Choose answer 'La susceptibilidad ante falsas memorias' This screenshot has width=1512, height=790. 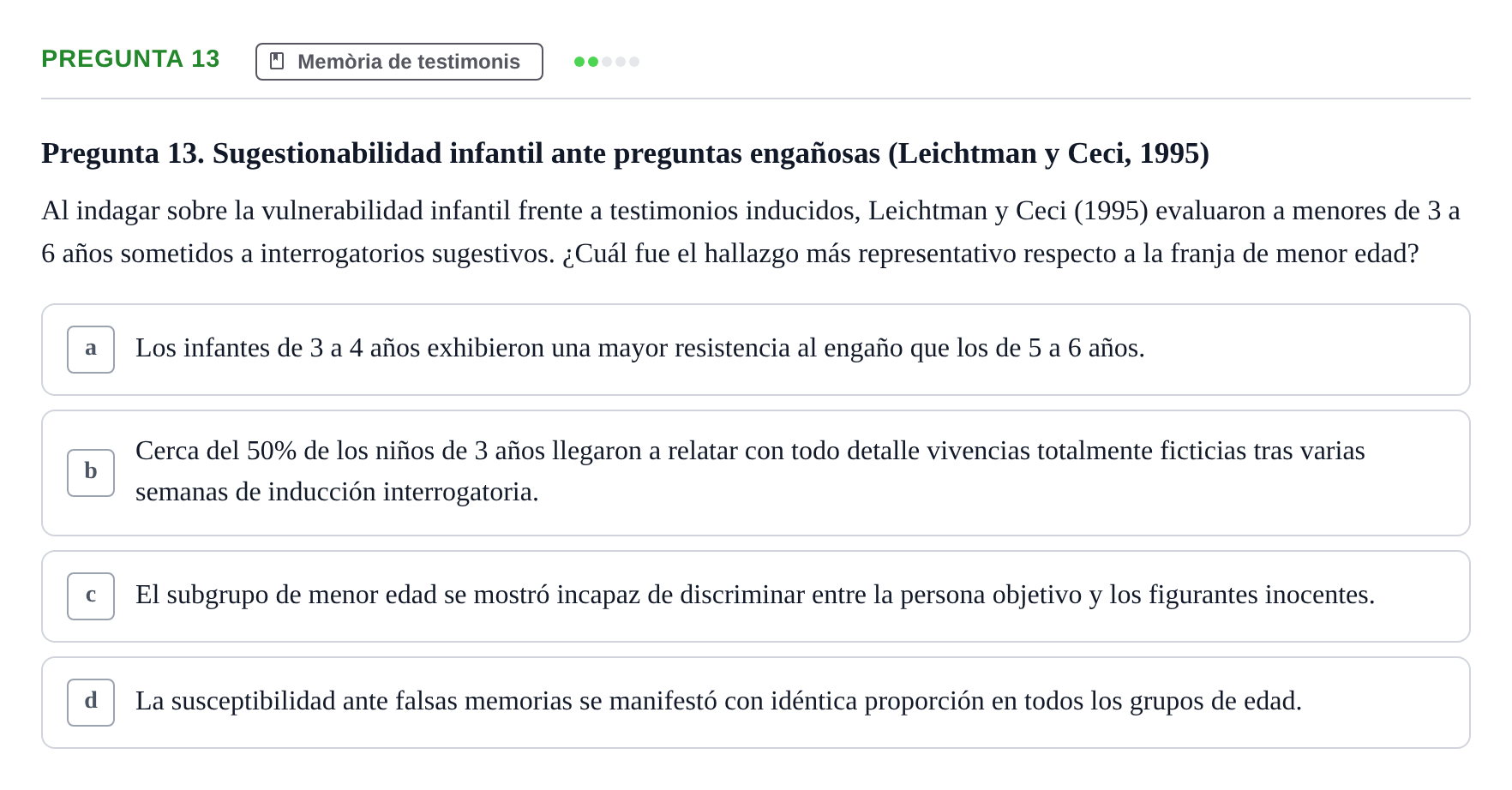pos(756,703)
